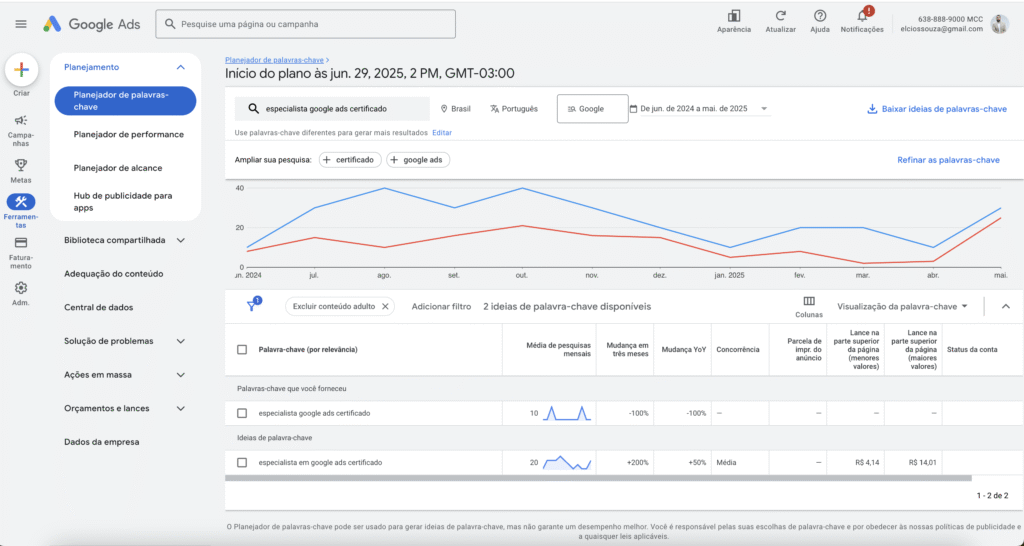This screenshot has width=1024, height=546.
Task: Click the user profile avatar
Action: coord(1000,24)
